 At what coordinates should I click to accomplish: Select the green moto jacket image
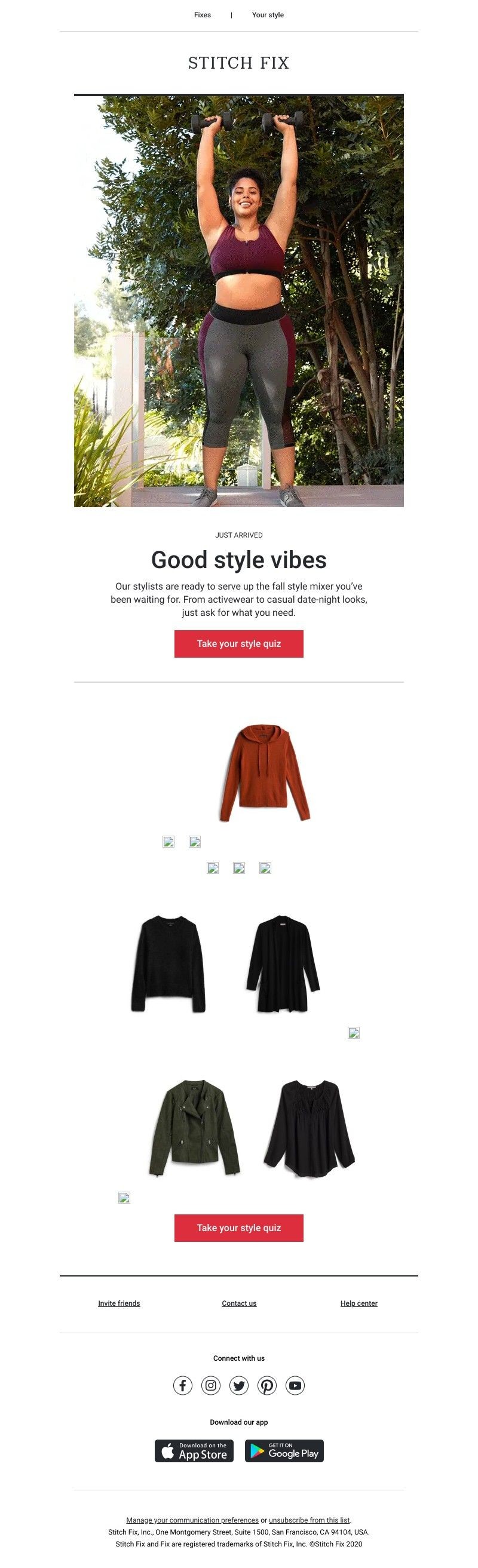tap(194, 1128)
